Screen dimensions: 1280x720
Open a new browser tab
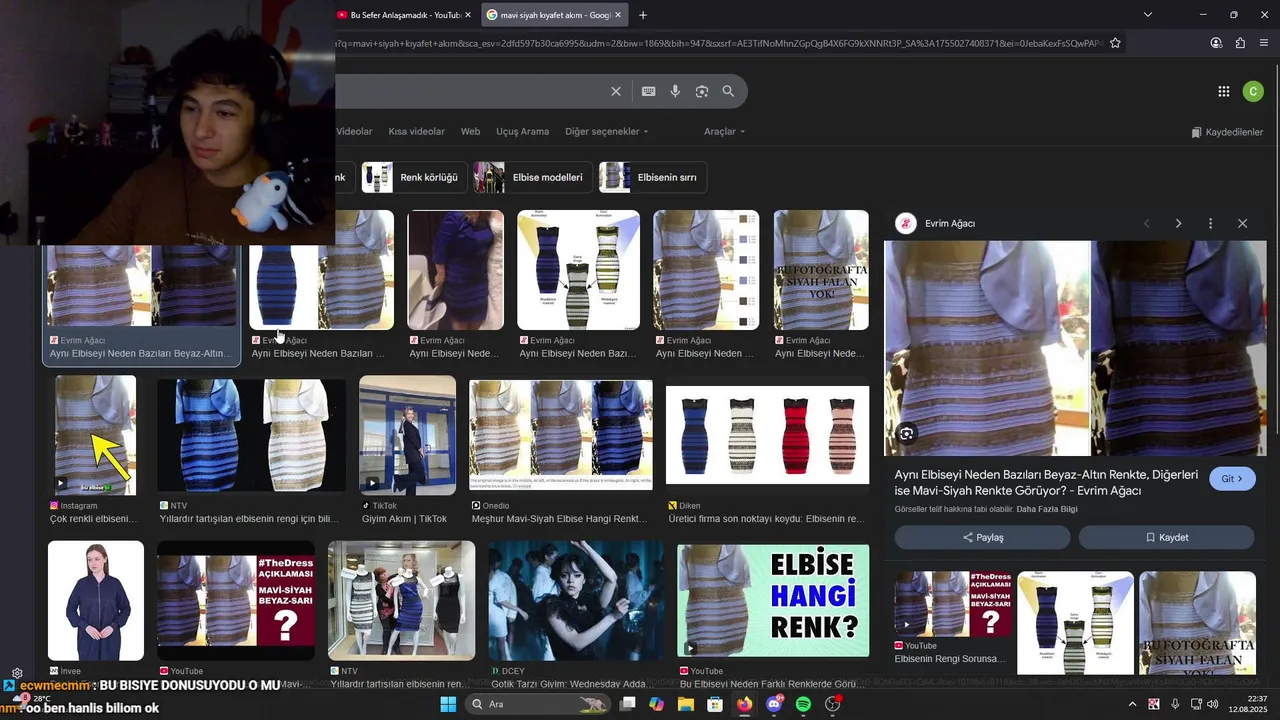click(643, 15)
